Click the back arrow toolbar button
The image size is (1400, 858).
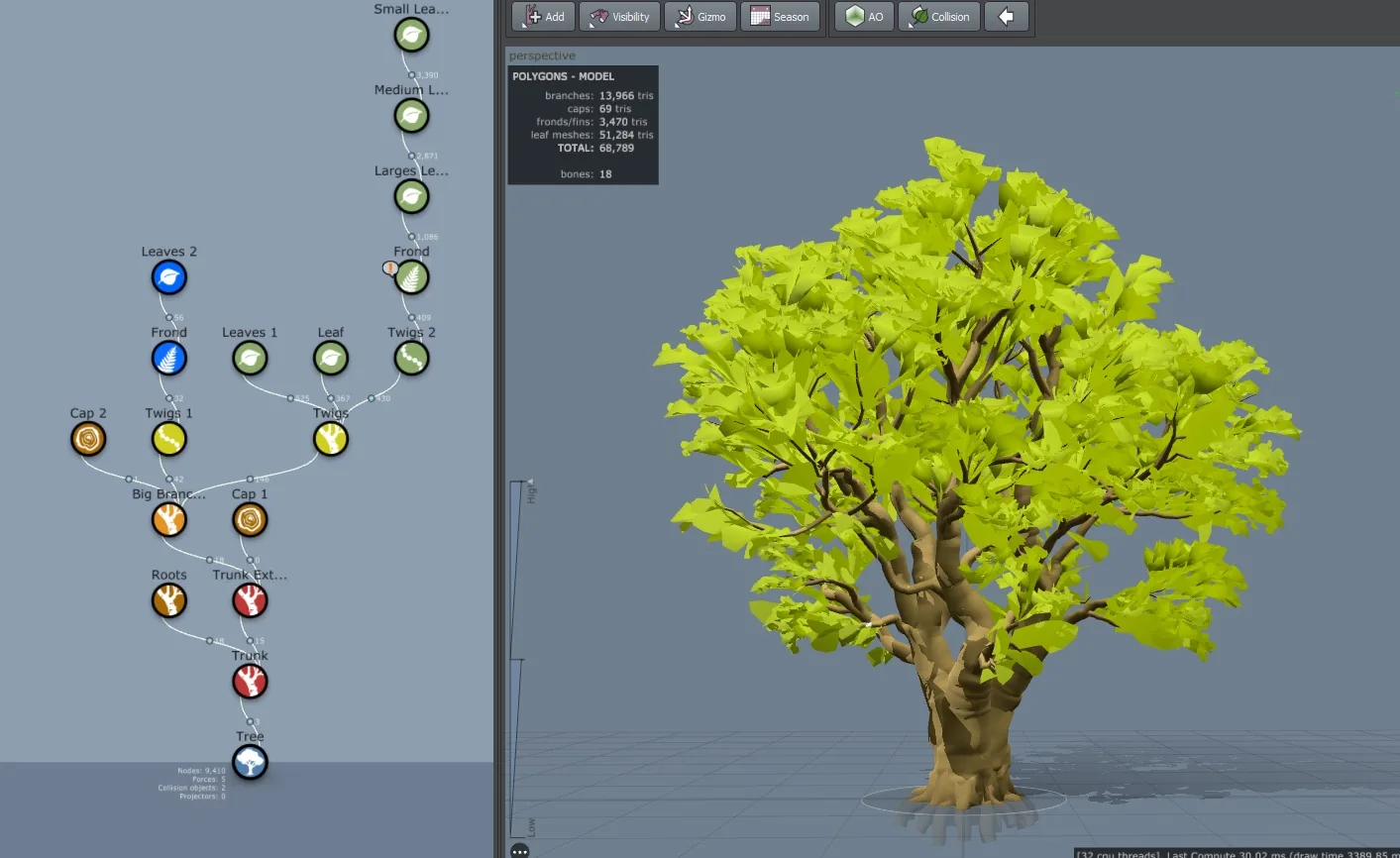[x=1006, y=17]
